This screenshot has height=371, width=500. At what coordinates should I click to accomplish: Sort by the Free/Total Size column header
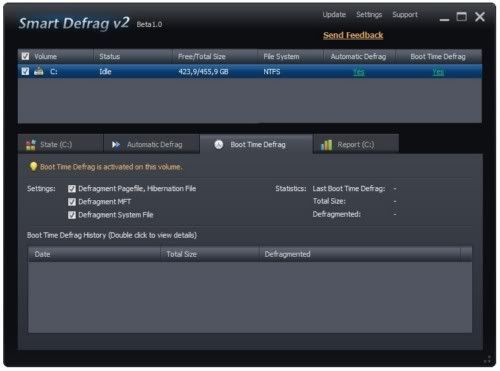[215, 56]
